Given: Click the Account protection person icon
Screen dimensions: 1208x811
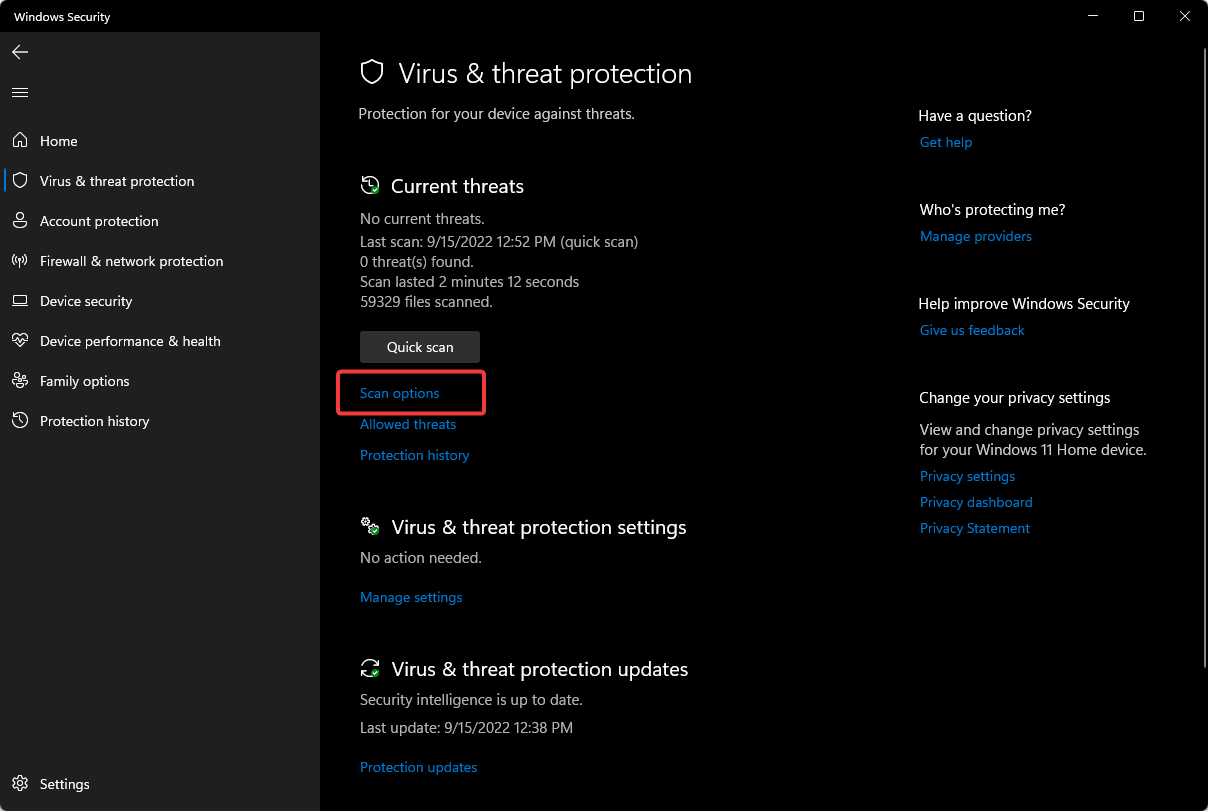Looking at the screenshot, I should 20,221.
